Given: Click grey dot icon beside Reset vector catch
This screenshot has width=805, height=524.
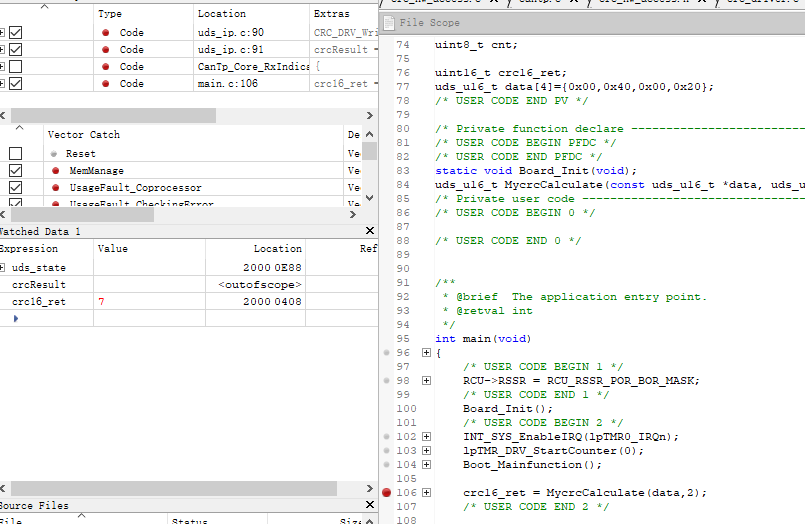Looking at the screenshot, I should coord(54,153).
